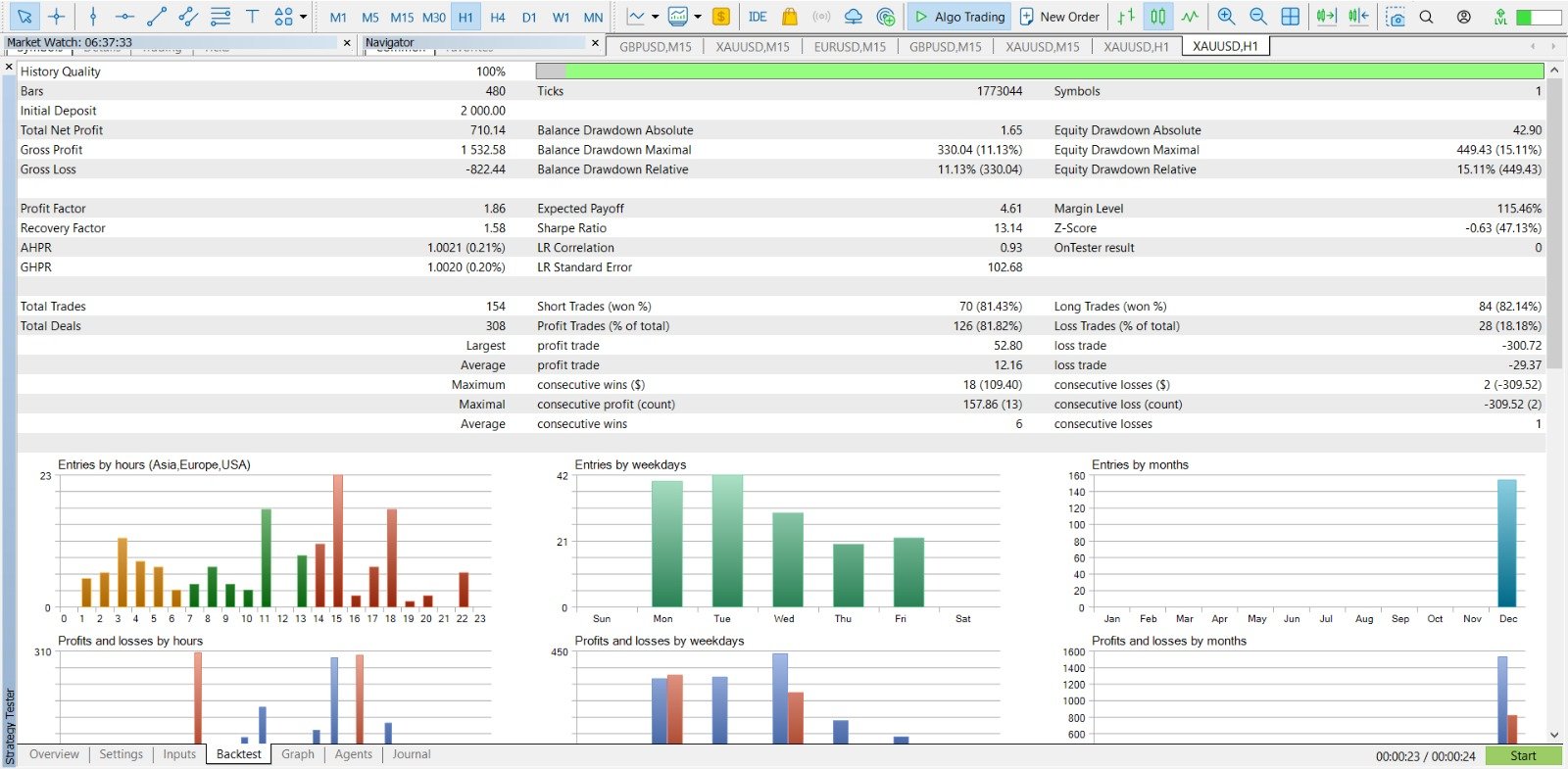Click the gold dollar trading icon
Image resolution: width=1568 pixels, height=769 pixels.
721,17
